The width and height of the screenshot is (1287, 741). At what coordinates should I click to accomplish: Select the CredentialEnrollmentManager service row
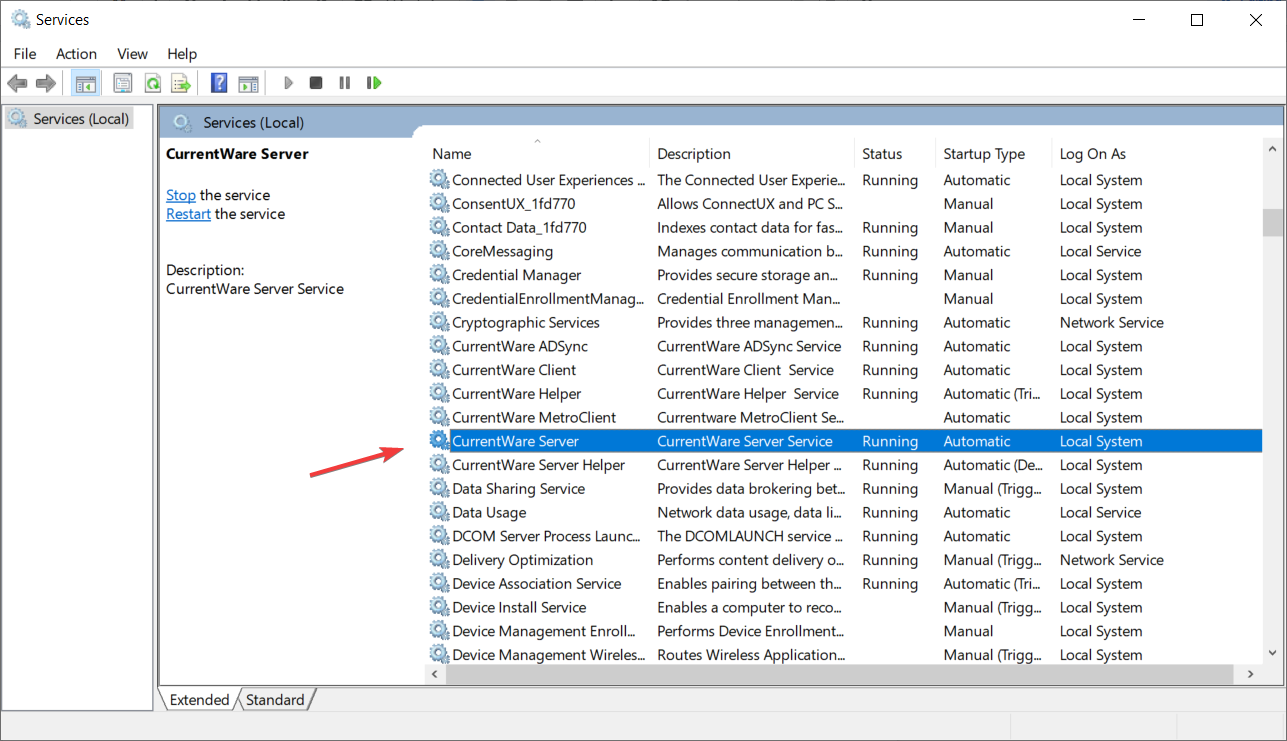tap(845, 299)
